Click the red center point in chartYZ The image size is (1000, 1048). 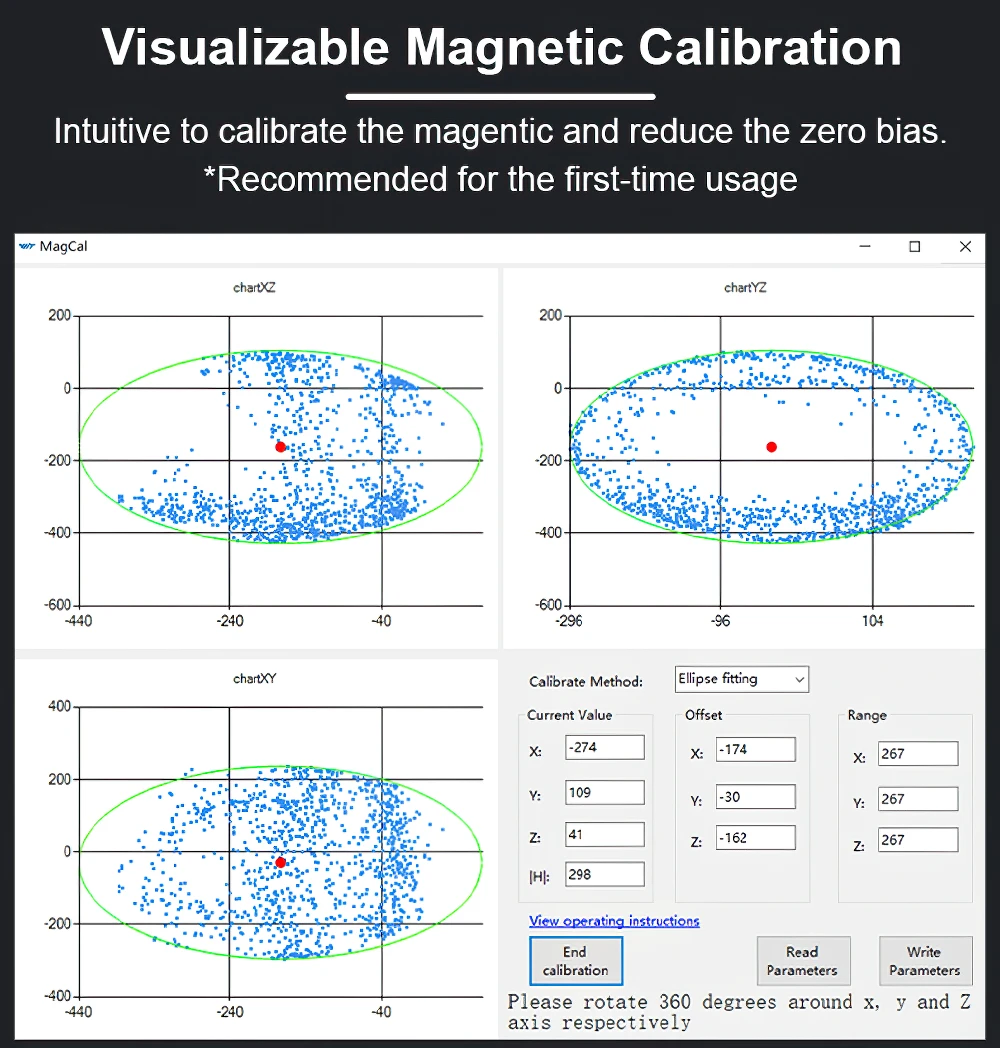pos(771,447)
